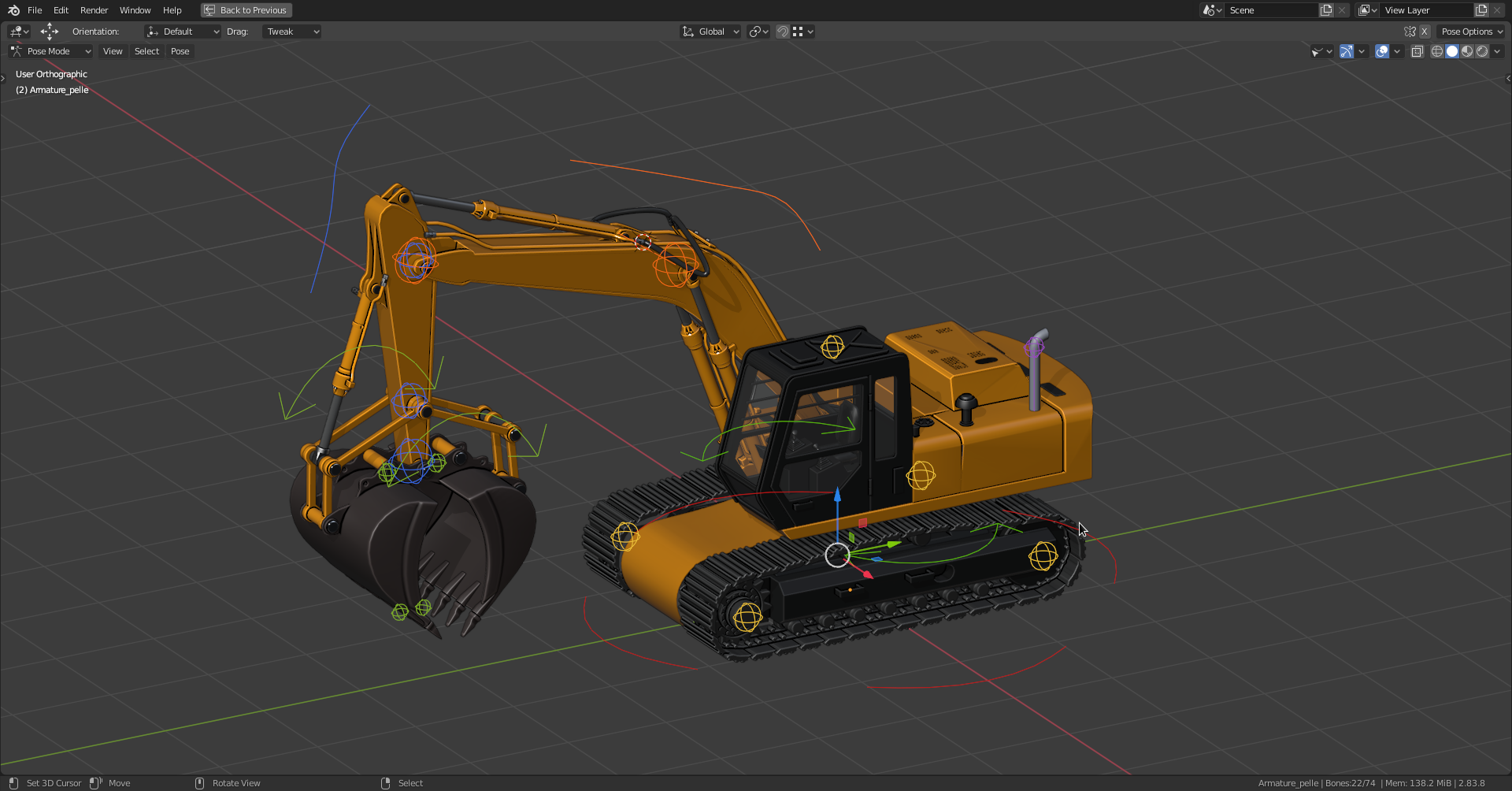Toggle show gizmos button
The width and height of the screenshot is (1512, 791).
coord(1347,51)
